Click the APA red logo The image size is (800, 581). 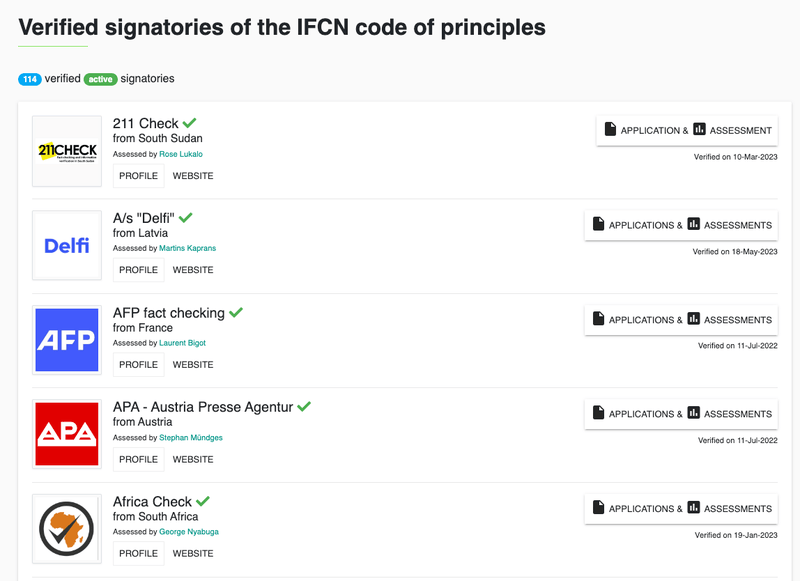[67, 434]
